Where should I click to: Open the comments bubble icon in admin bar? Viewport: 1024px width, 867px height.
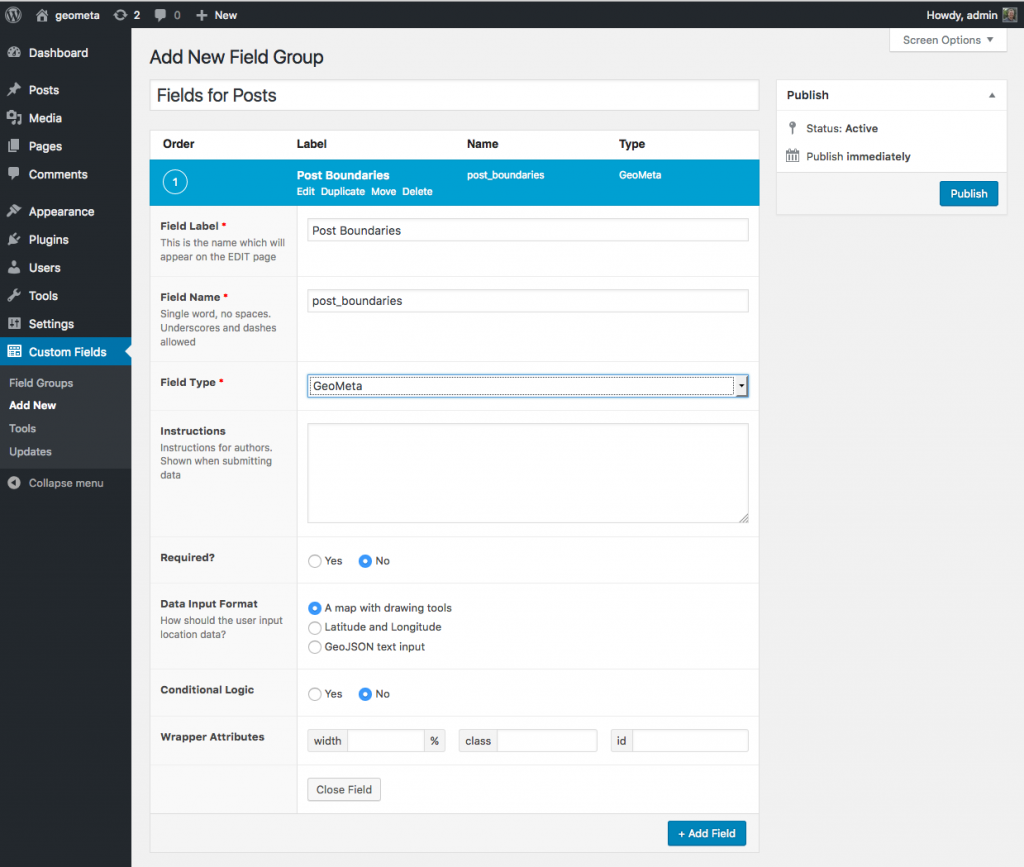point(160,15)
